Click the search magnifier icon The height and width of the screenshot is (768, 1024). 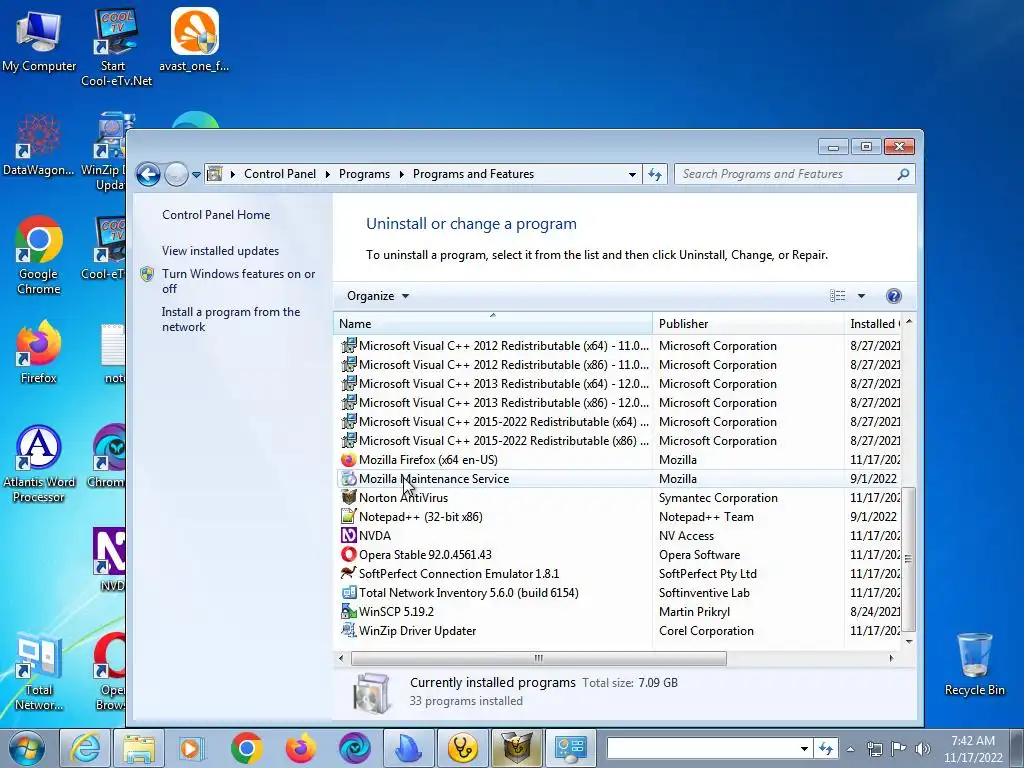click(x=903, y=174)
